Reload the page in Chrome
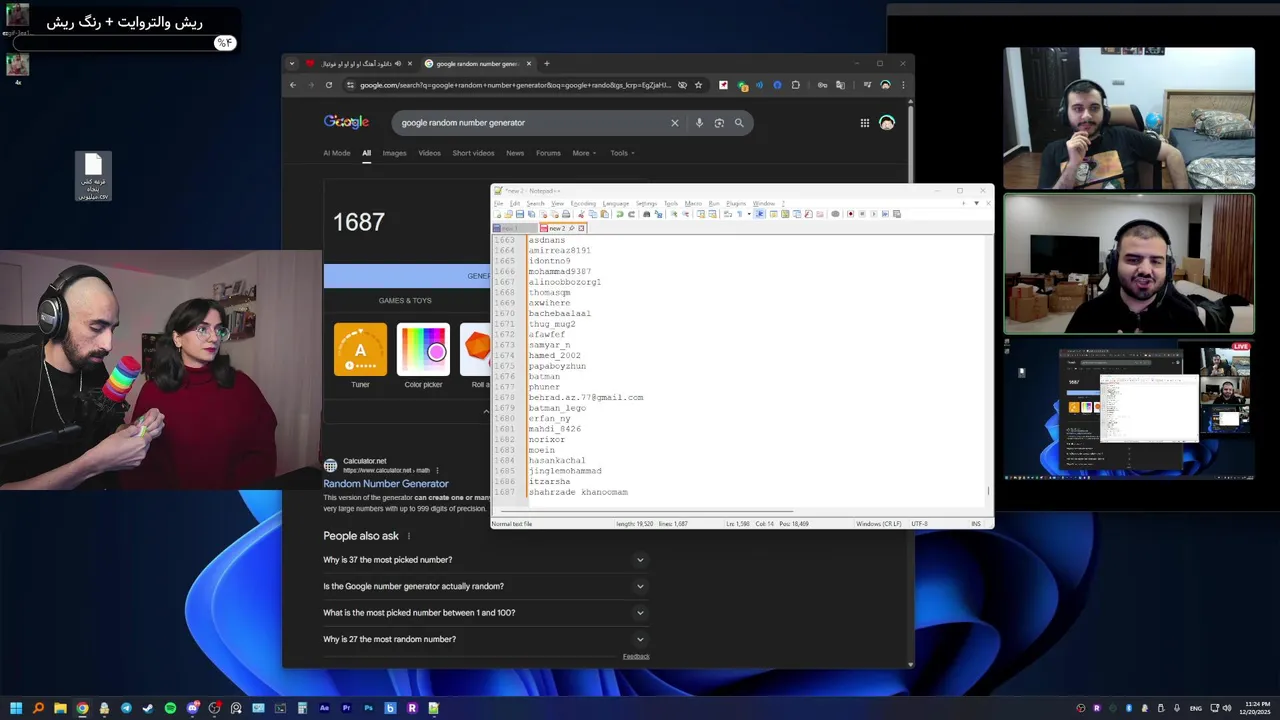 [x=328, y=85]
